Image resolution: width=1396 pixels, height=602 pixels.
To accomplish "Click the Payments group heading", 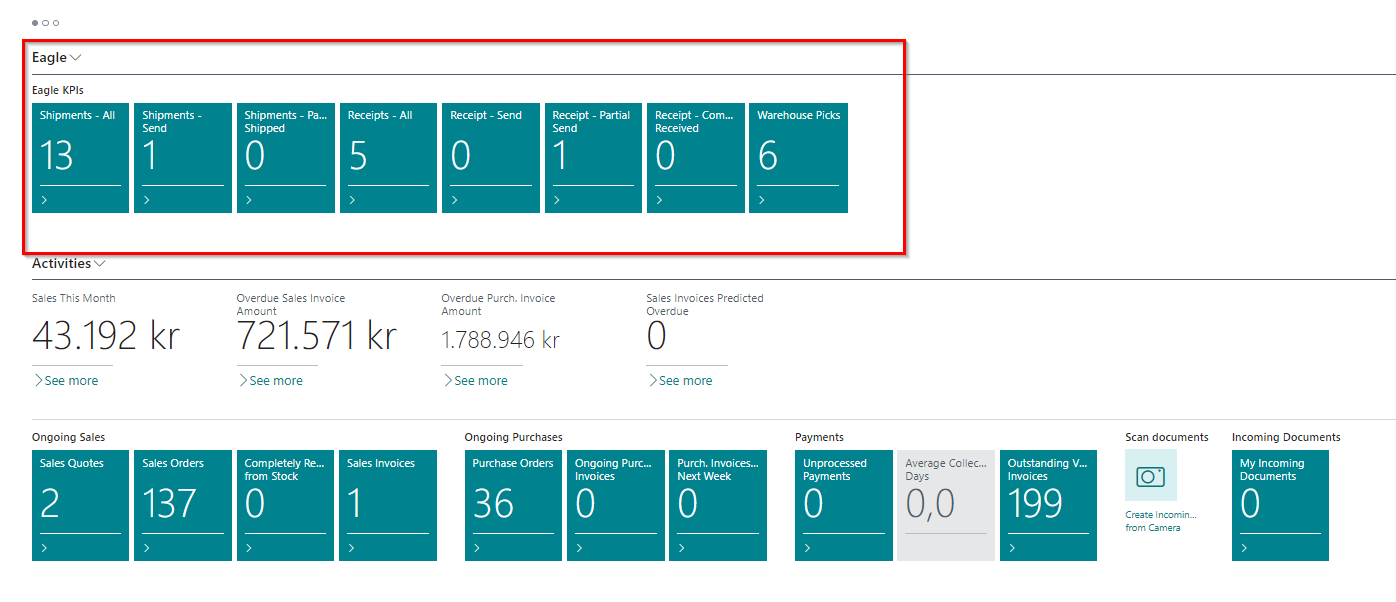I will point(819,437).
